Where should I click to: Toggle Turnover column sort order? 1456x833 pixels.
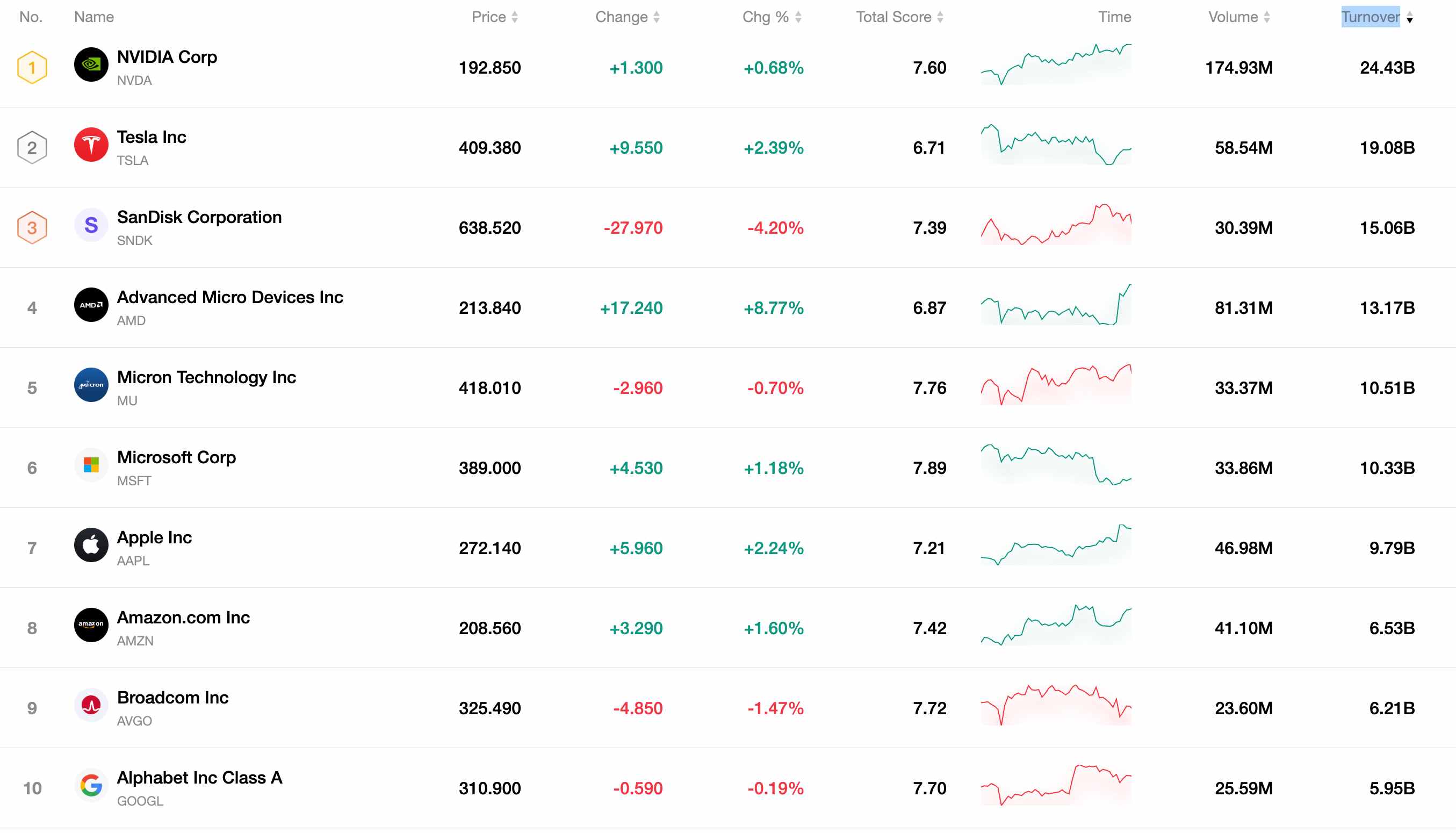[1376, 17]
